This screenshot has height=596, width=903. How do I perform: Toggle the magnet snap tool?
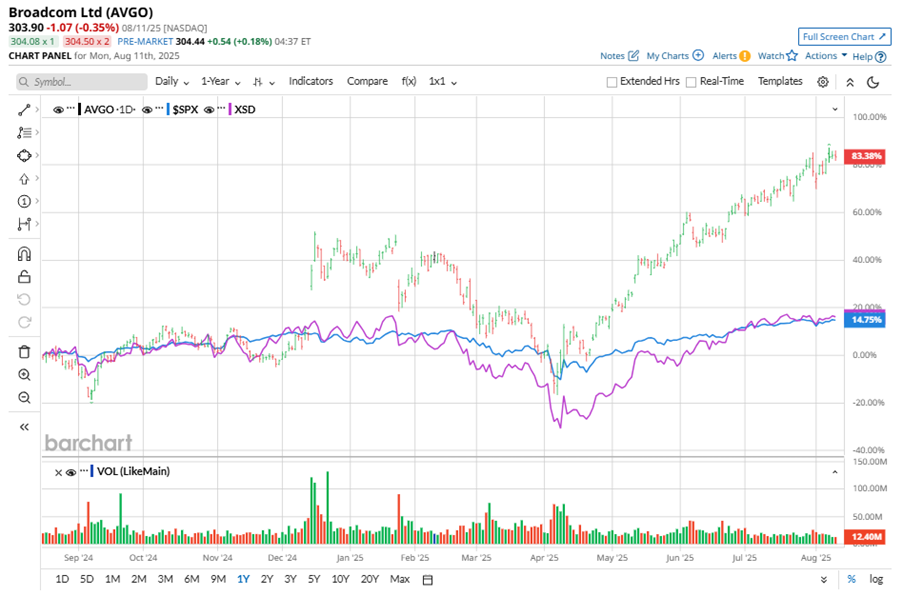click(x=24, y=254)
